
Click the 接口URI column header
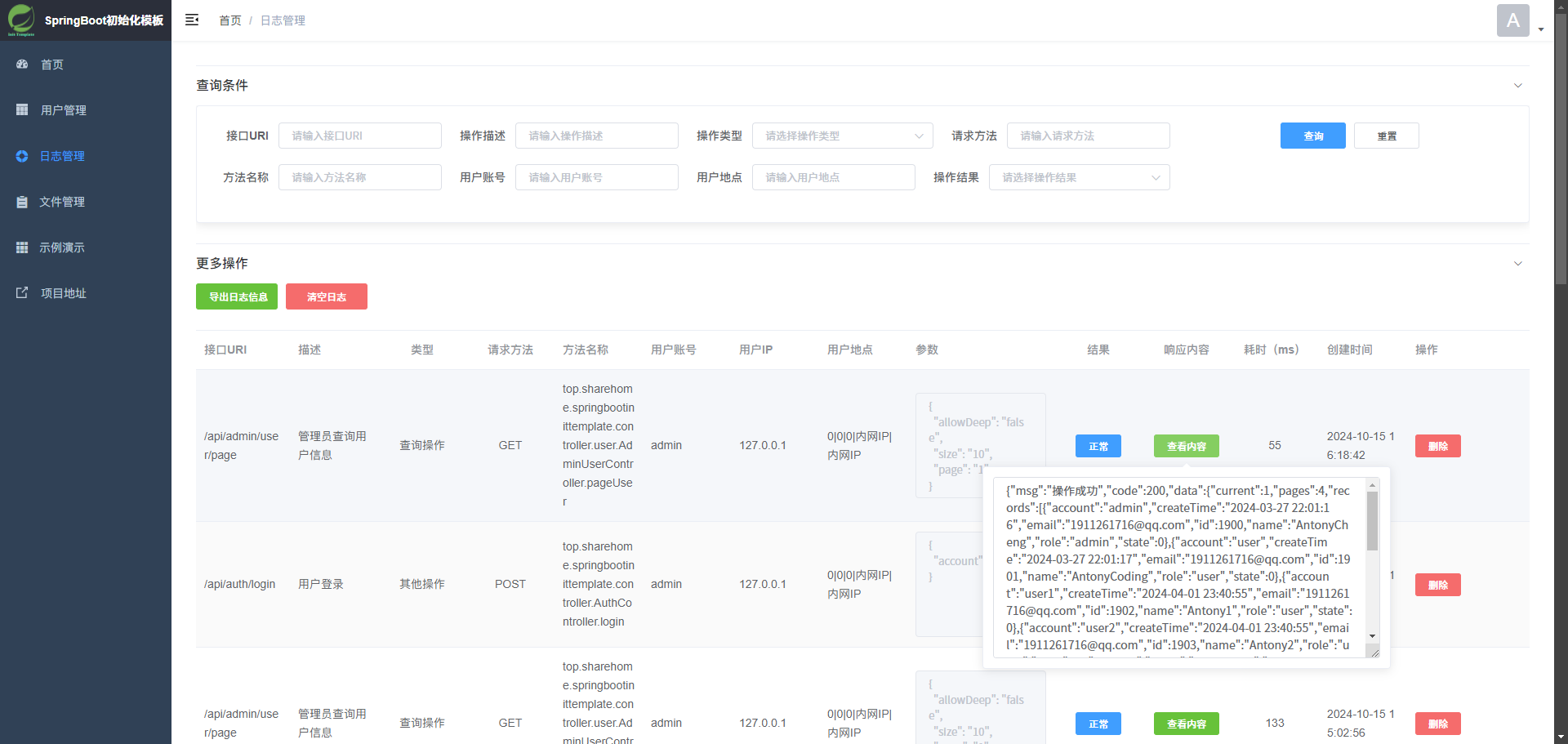(x=225, y=350)
